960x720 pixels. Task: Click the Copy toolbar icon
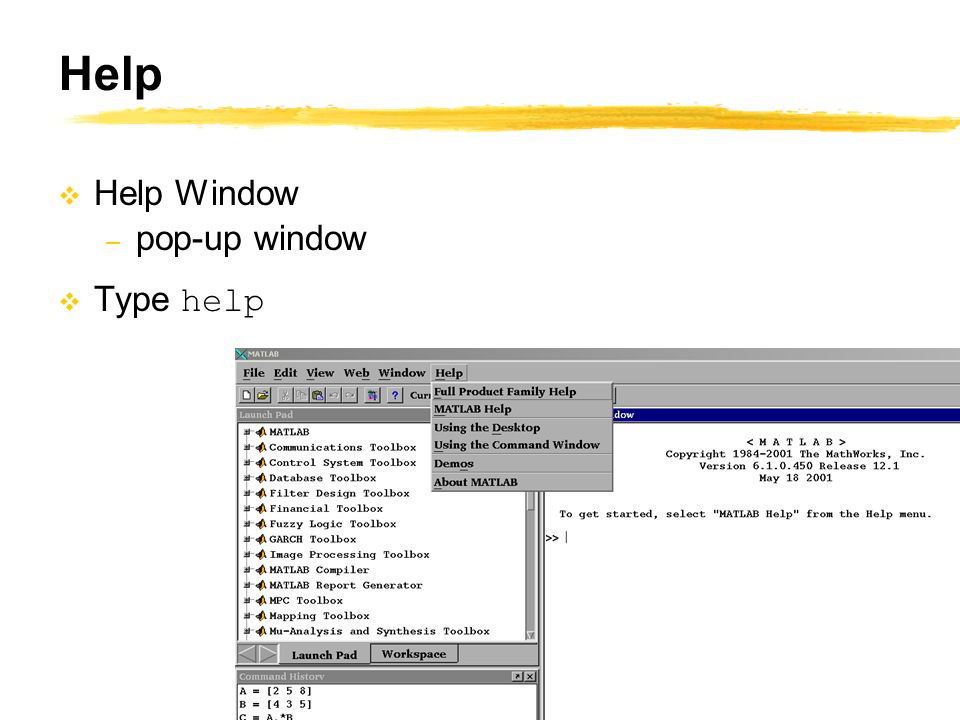point(301,396)
